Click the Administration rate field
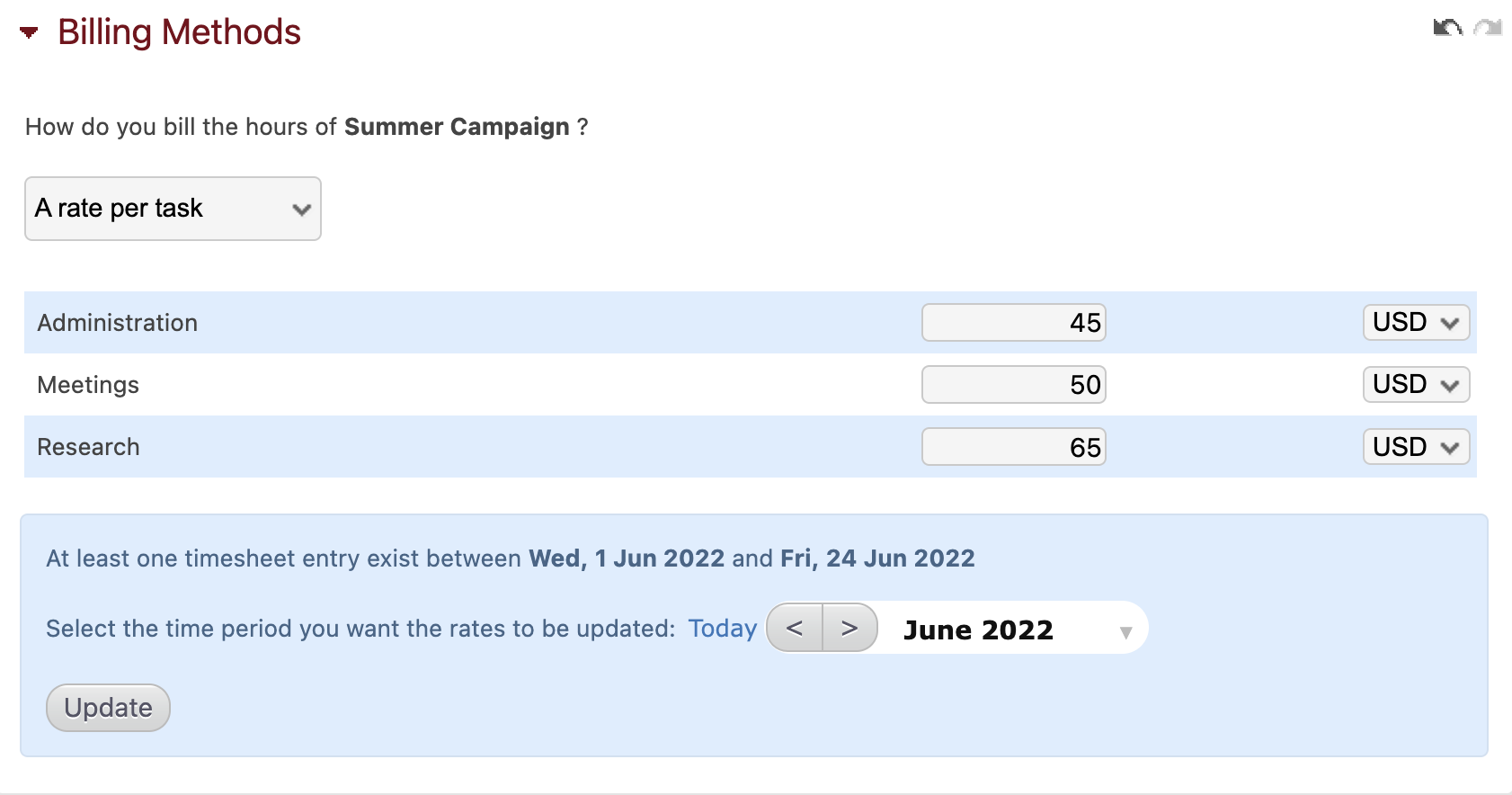 1014,323
